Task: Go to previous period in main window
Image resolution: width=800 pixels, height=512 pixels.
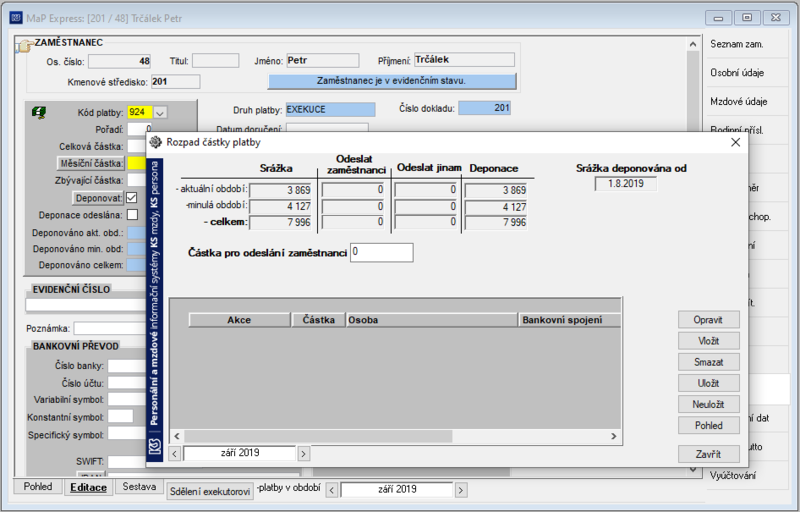Action: tap(332, 491)
